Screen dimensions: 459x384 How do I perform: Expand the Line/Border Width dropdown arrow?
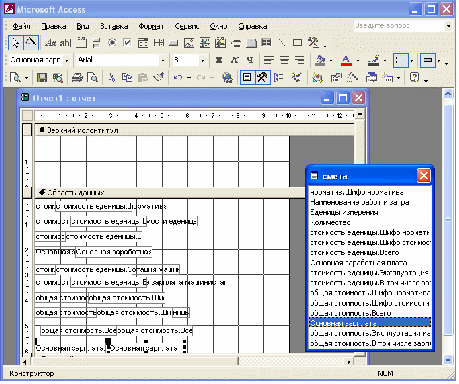(x=412, y=61)
